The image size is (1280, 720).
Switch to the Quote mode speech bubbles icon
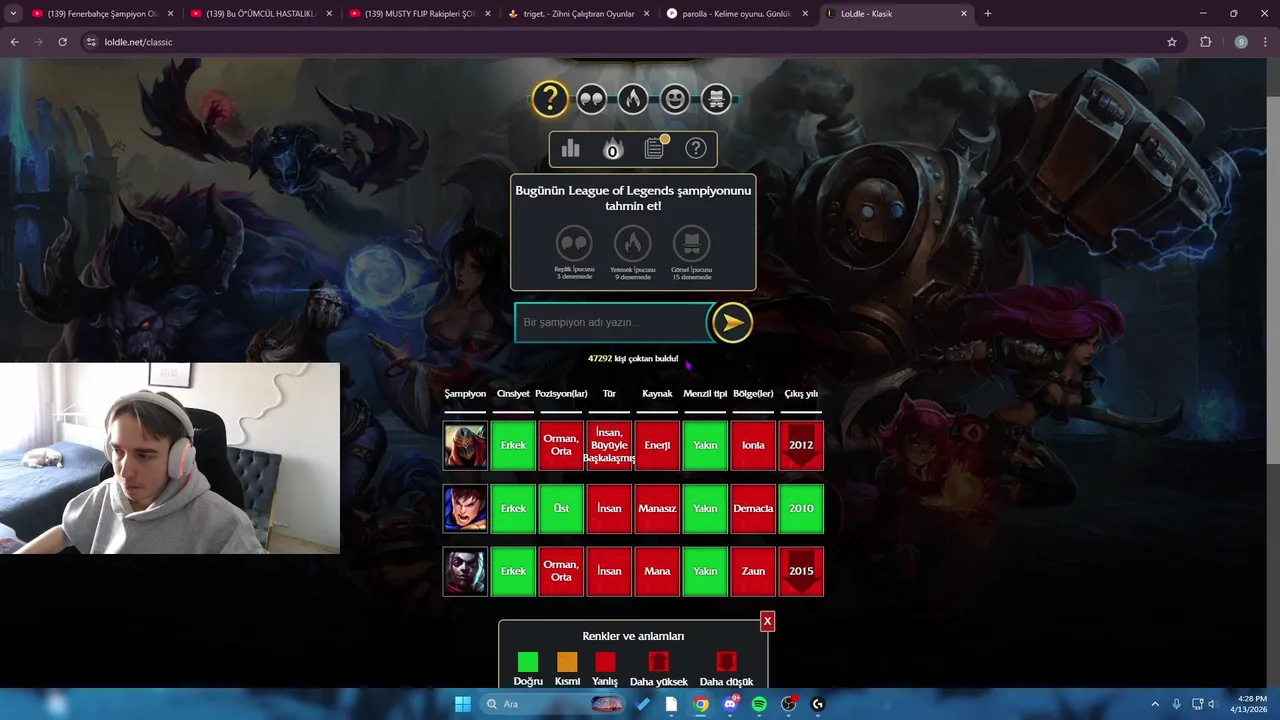click(591, 99)
